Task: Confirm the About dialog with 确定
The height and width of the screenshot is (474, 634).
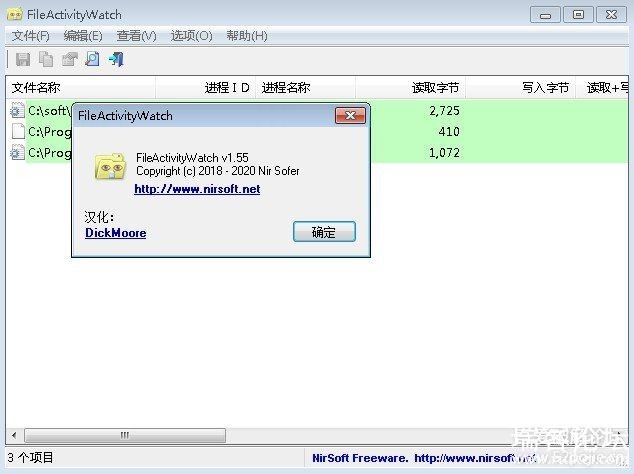Action: point(324,232)
